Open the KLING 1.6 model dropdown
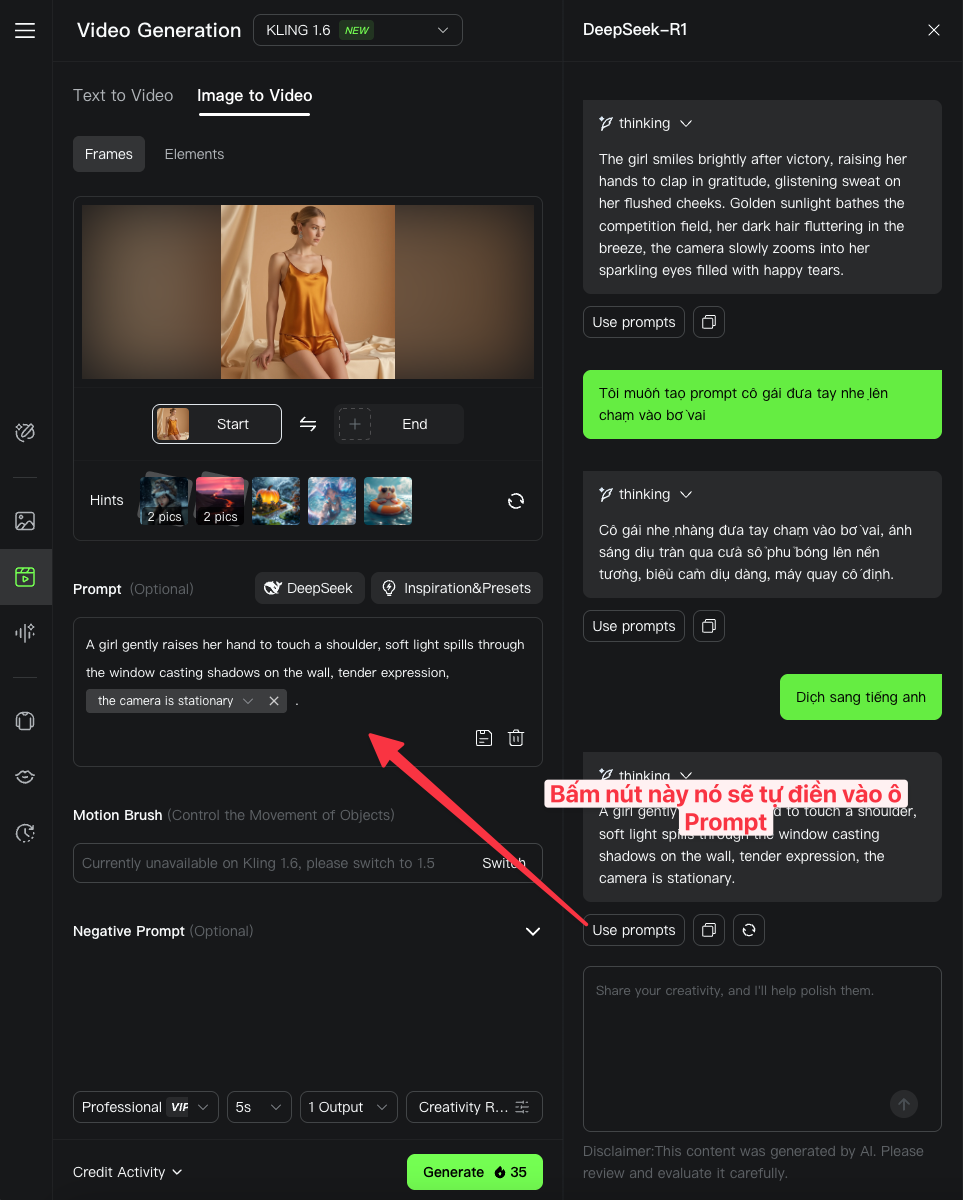Image resolution: width=963 pixels, height=1200 pixels. tap(357, 30)
